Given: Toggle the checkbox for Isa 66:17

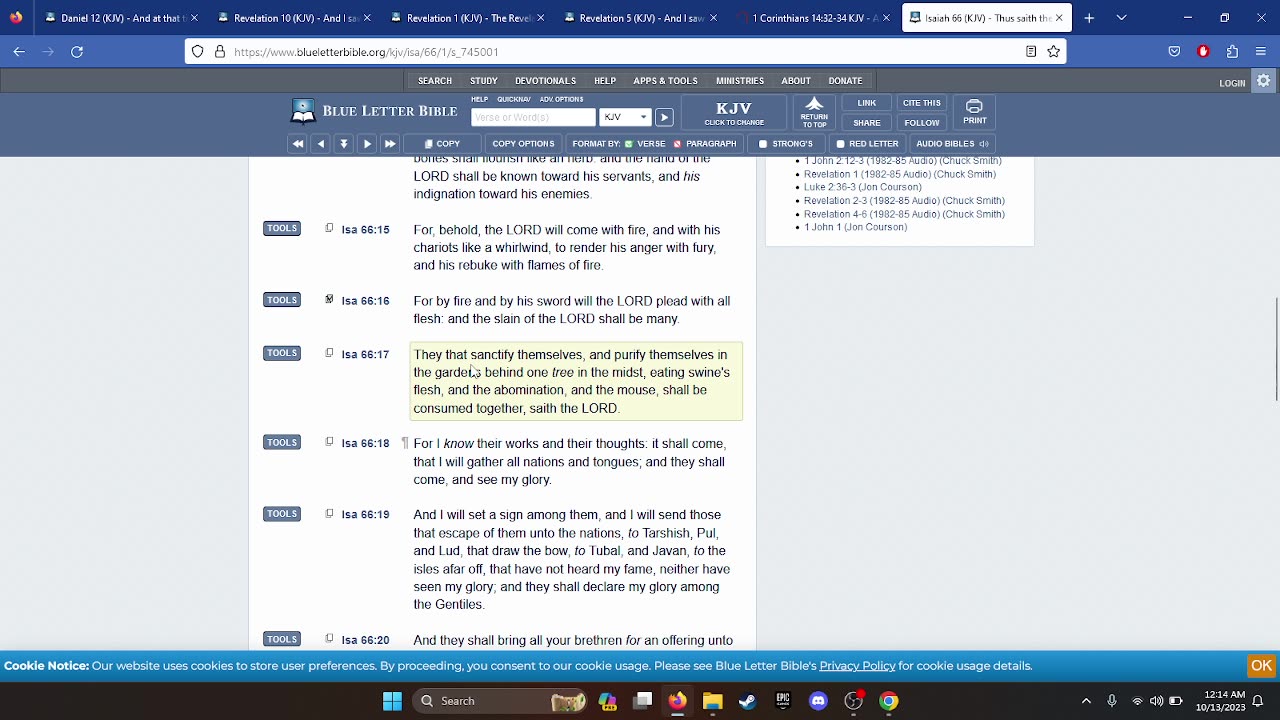Looking at the screenshot, I should [x=329, y=353].
